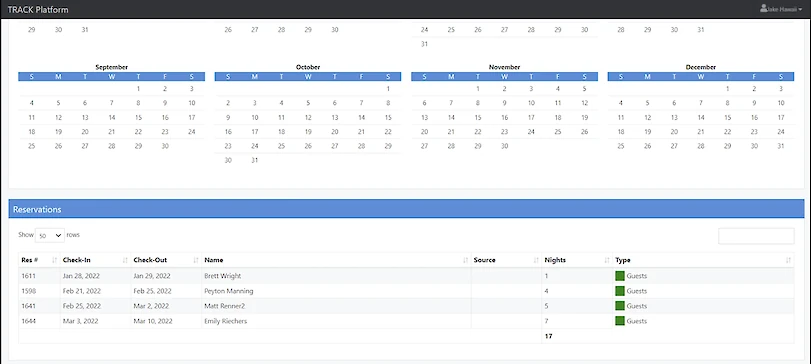Click check-in date Feb 21, 2022
811x364 pixels.
click(82, 291)
